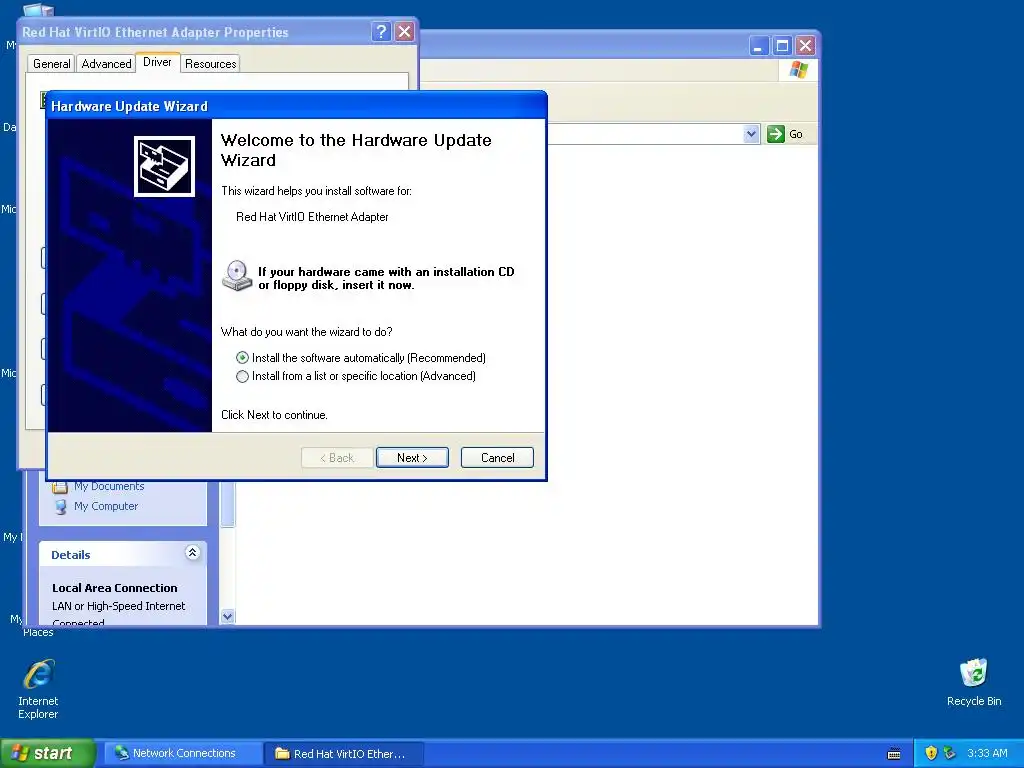Viewport: 1024px width, 768px height.
Task: Click the network connection tray icon
Action: tap(950, 753)
